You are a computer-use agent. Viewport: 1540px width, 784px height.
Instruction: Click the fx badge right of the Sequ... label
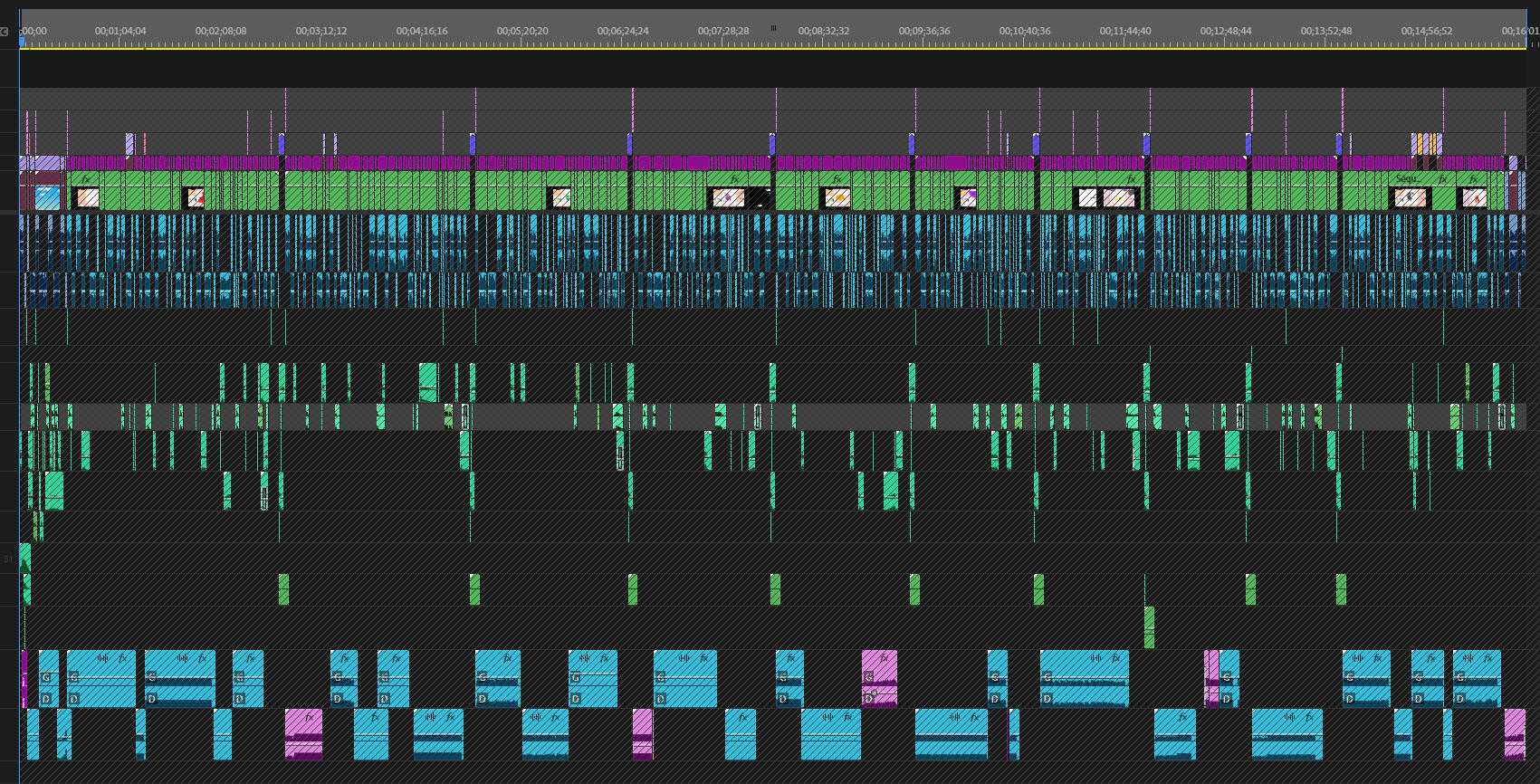coord(1442,179)
